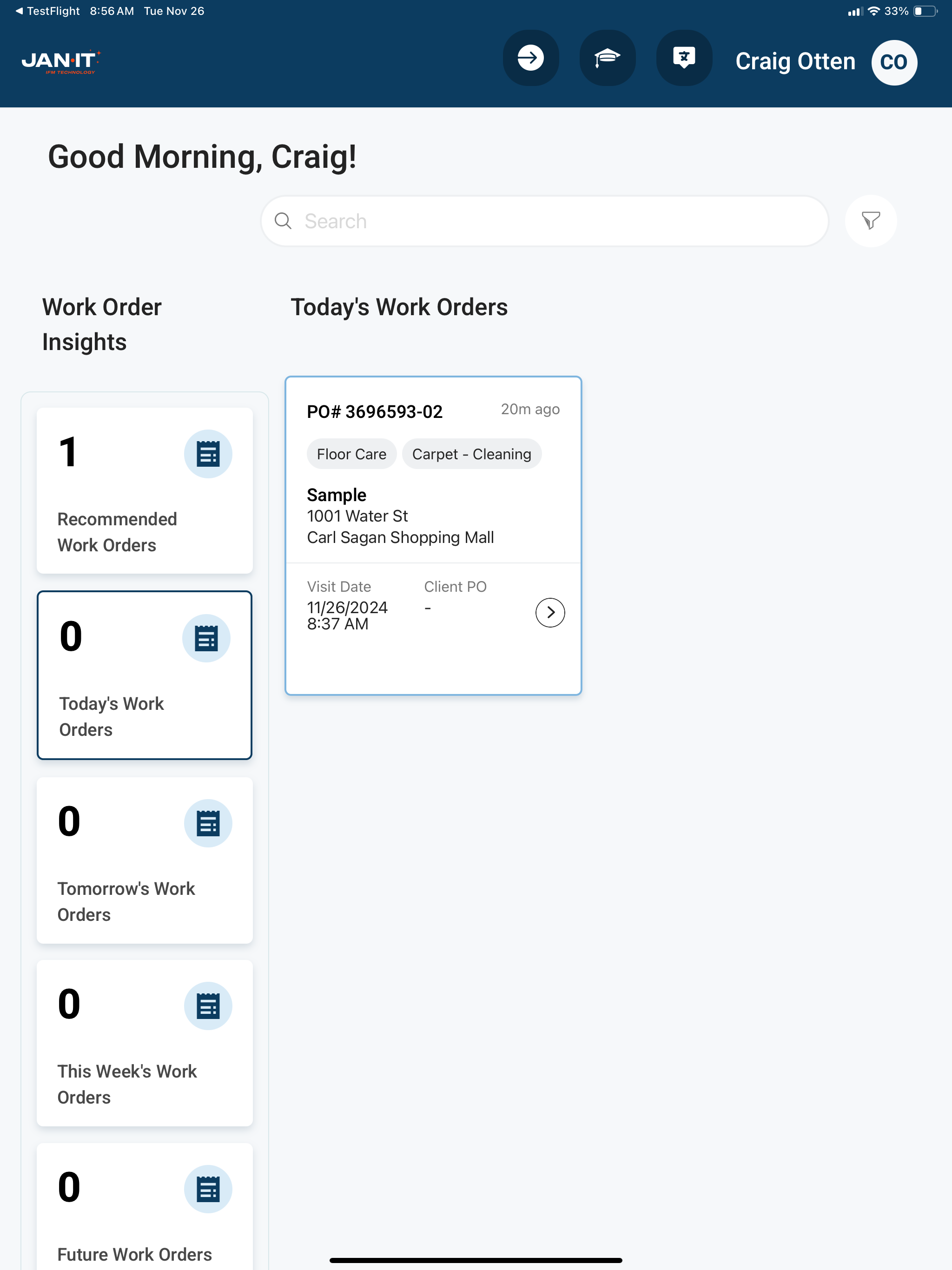The height and width of the screenshot is (1270, 952).
Task: Open the filter funnel icon
Action: (871, 221)
